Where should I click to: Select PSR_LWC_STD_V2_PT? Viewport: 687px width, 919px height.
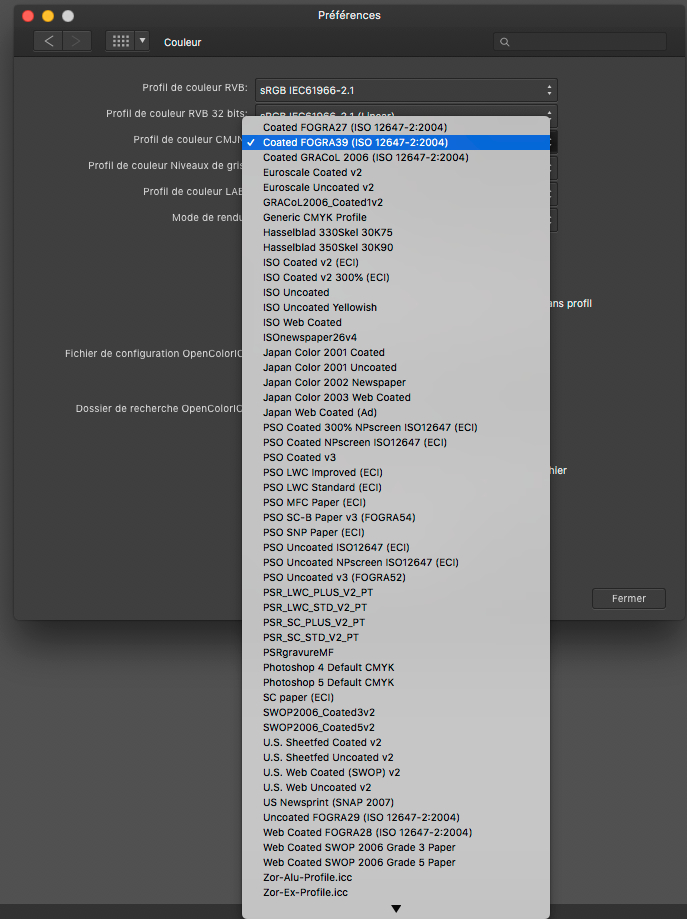click(396, 608)
